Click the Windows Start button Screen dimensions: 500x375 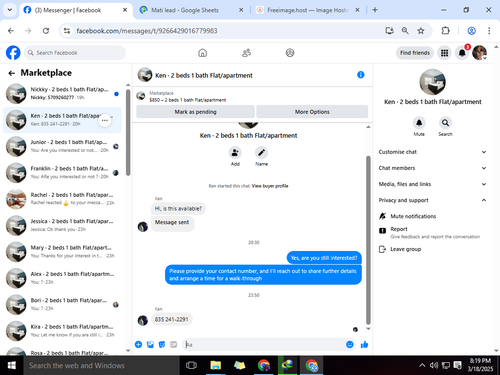coord(12,365)
